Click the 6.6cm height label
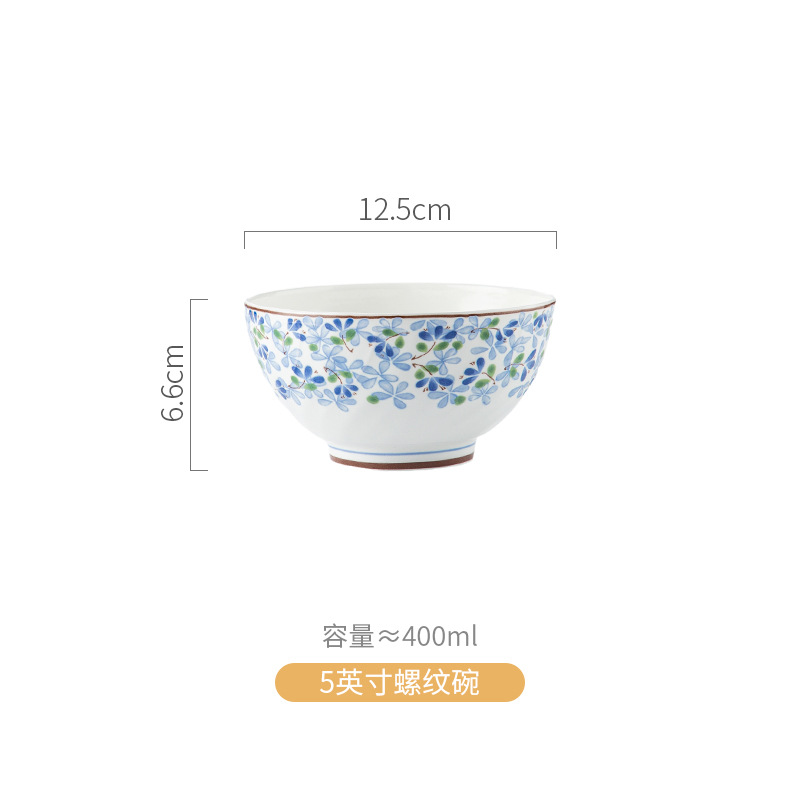 (172, 383)
